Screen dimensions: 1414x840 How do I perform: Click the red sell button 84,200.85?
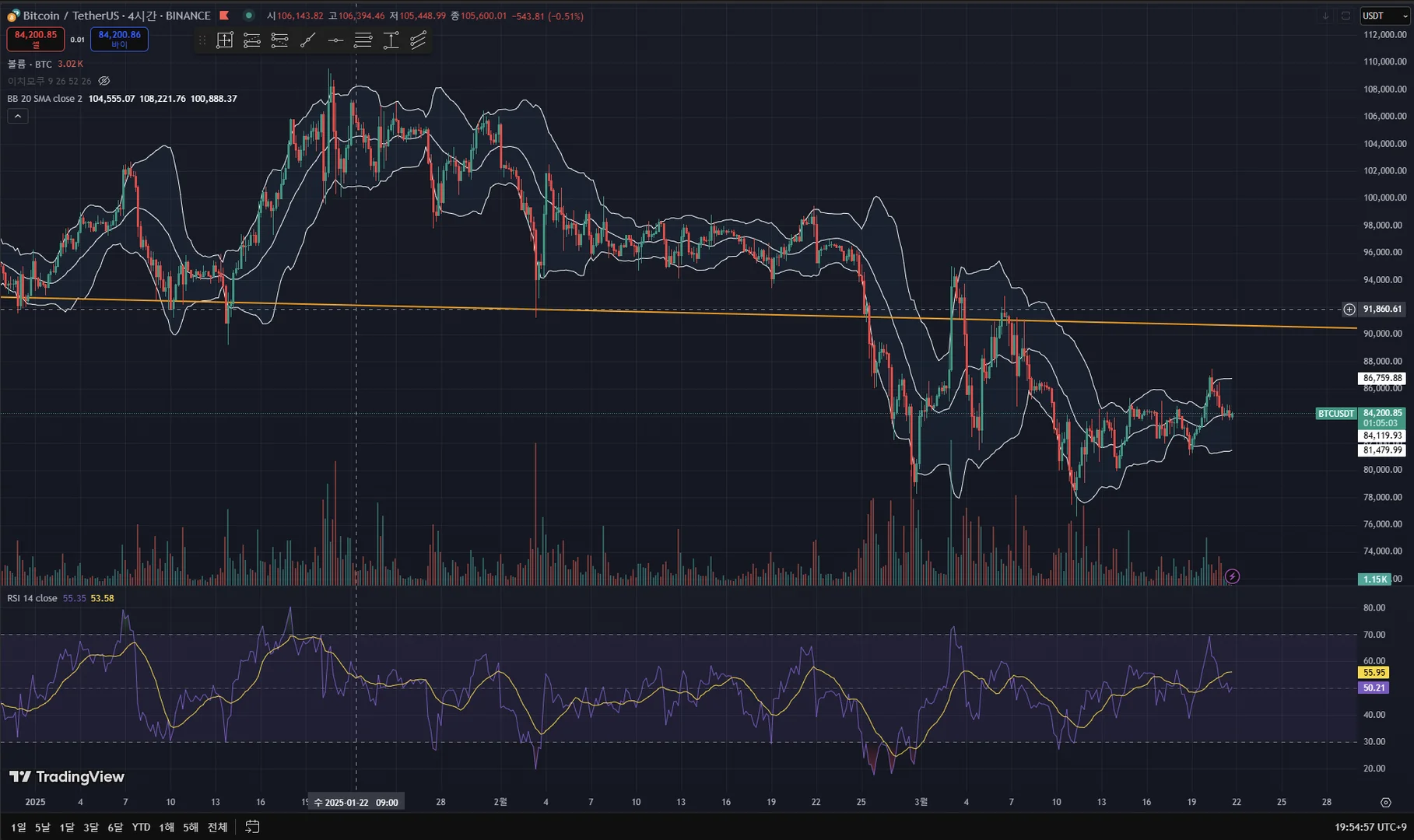point(36,39)
